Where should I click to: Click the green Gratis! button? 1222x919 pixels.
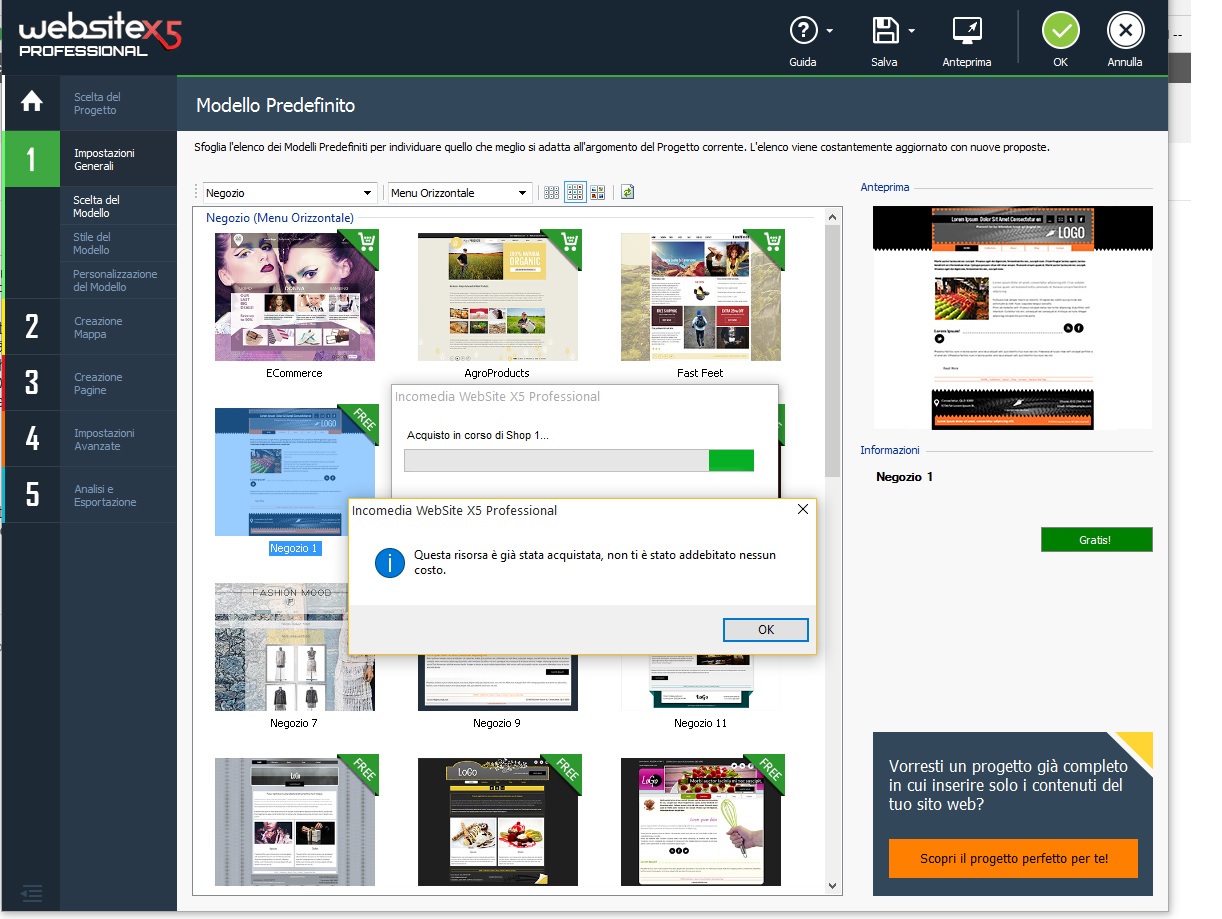point(1096,540)
